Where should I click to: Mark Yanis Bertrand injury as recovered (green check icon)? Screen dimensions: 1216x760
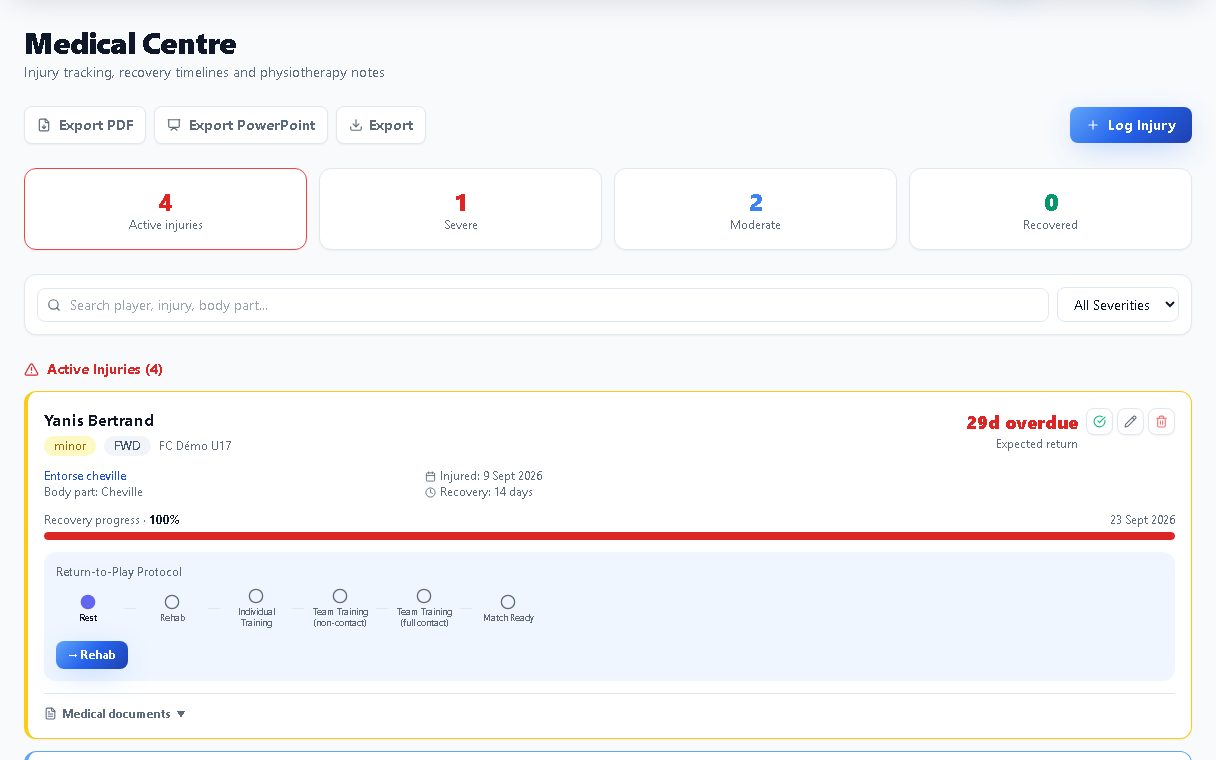coord(1100,422)
